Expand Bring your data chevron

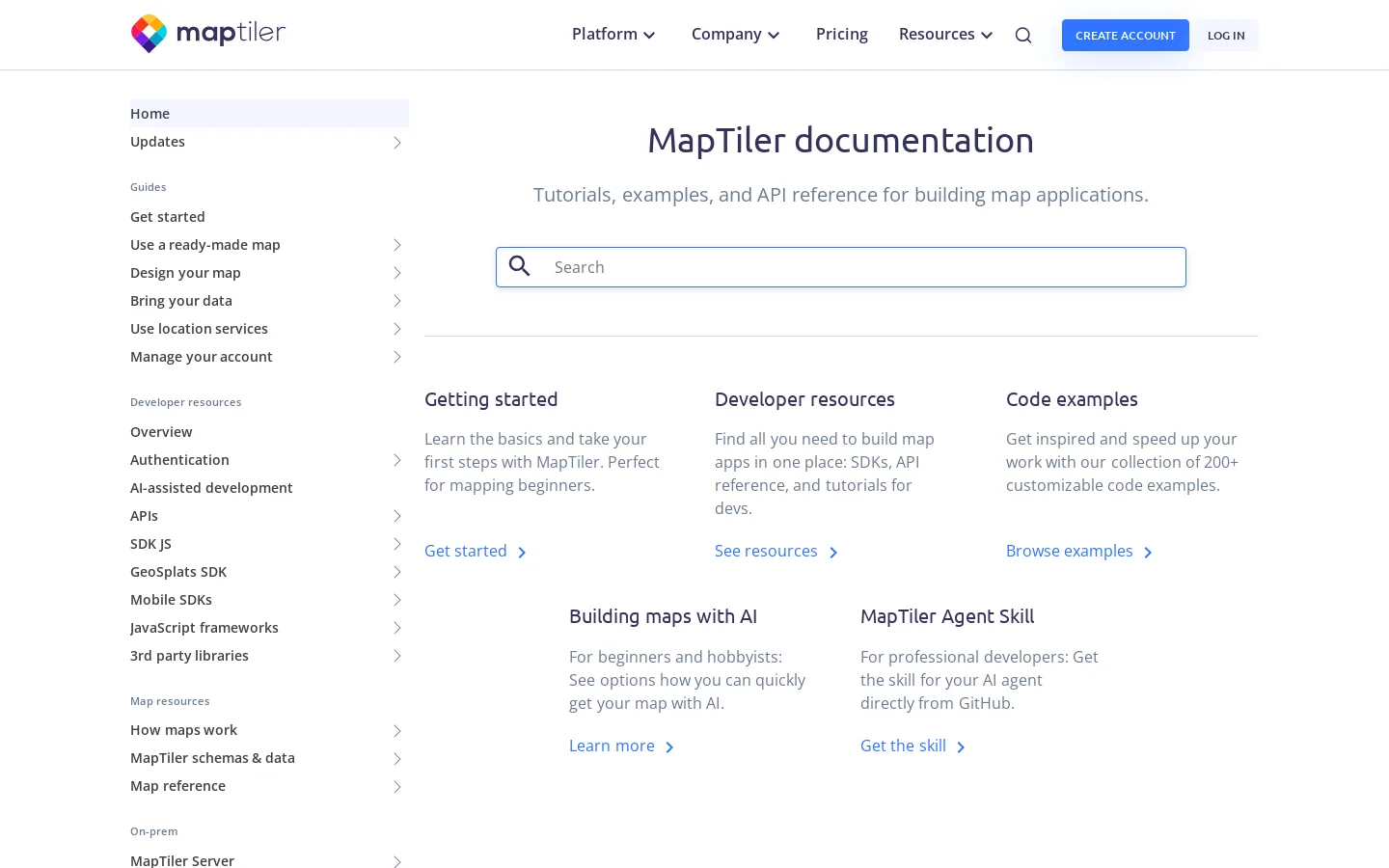pyautogui.click(x=397, y=301)
